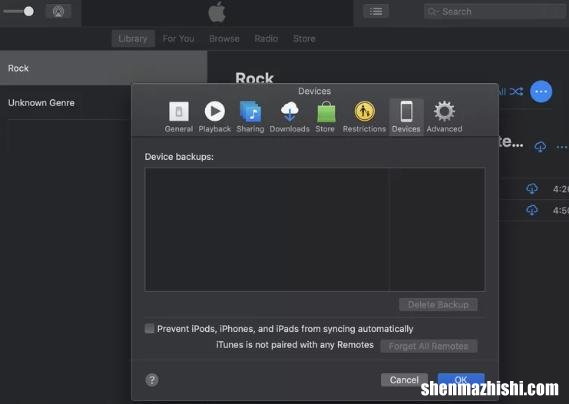Screen dimensions: 569x404
Task: Click the Rock heading in main pane
Action: (x=254, y=78)
